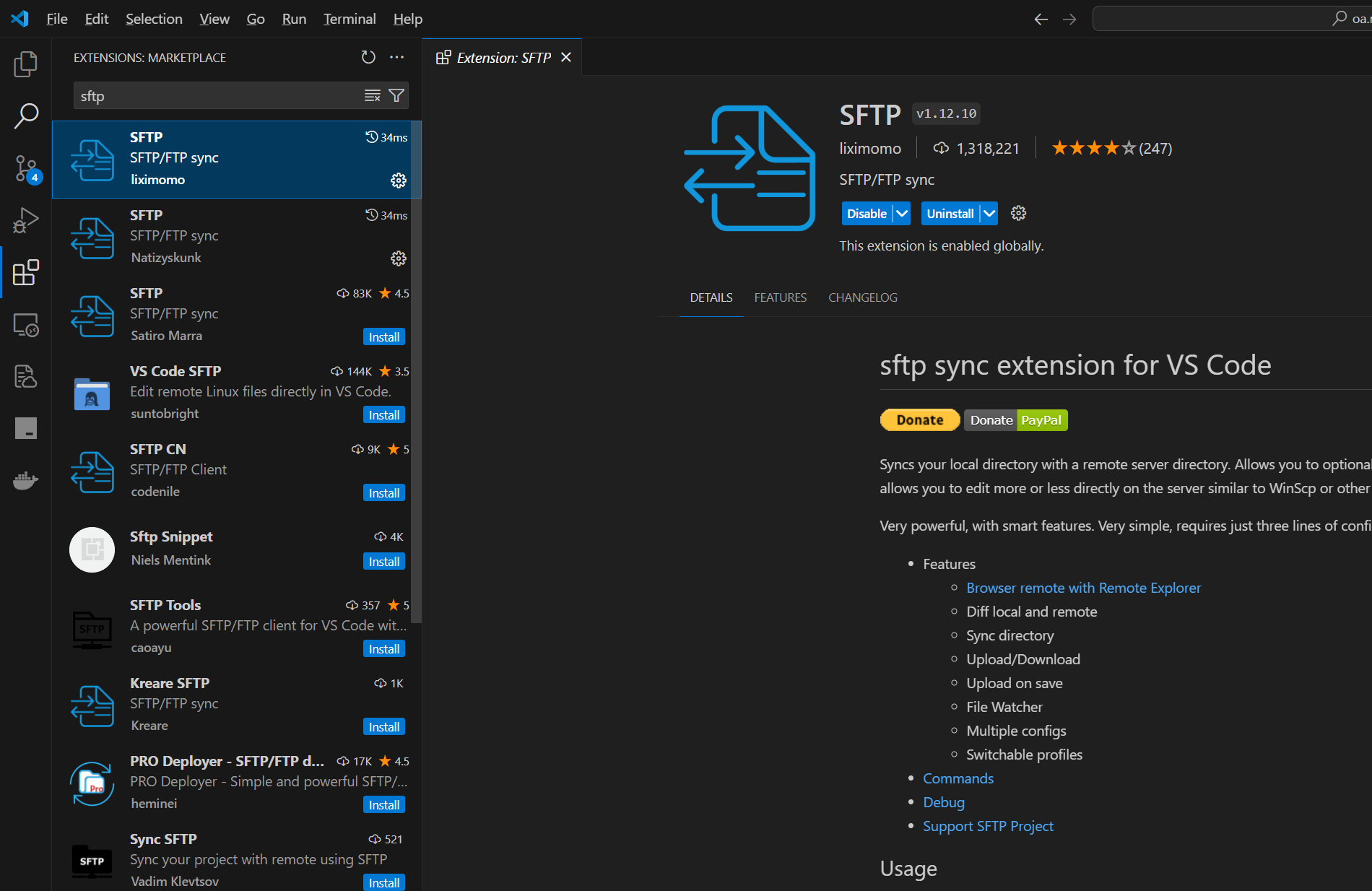Open Views and More Actions ellipsis

[396, 57]
